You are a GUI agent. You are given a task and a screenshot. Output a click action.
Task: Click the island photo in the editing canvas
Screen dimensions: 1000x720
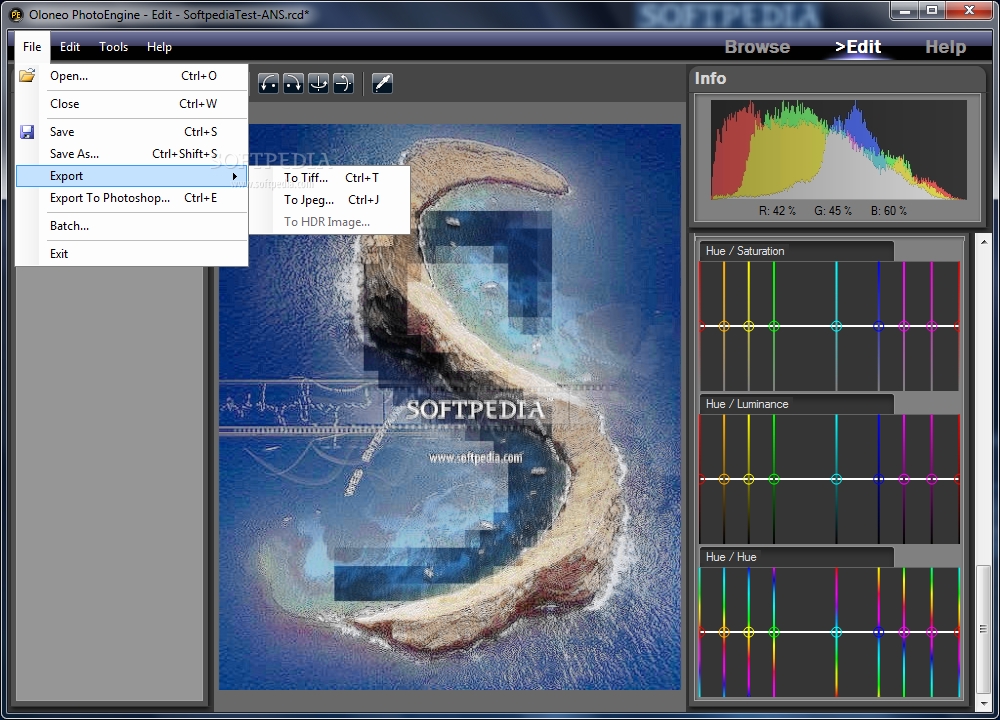pos(450,407)
